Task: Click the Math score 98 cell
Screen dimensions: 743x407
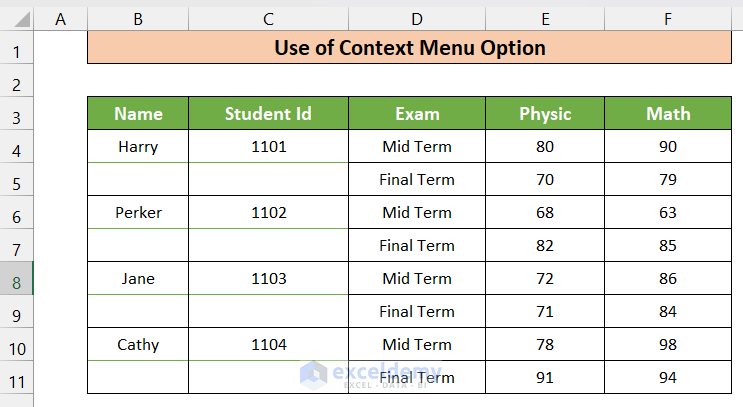Action: click(668, 345)
